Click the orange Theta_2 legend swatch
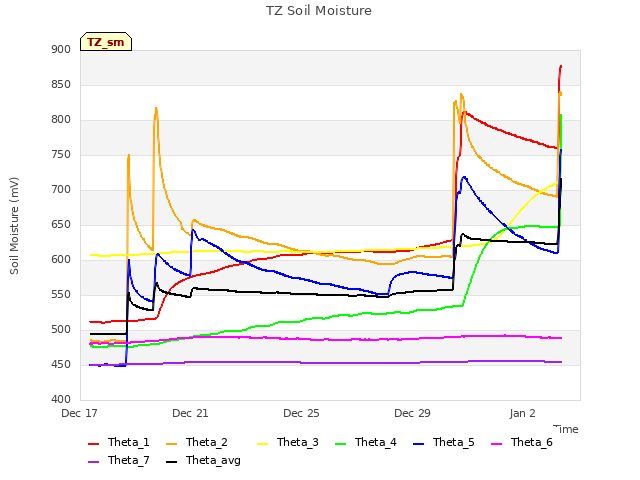This screenshot has width=640, height=480. pyautogui.click(x=171, y=444)
